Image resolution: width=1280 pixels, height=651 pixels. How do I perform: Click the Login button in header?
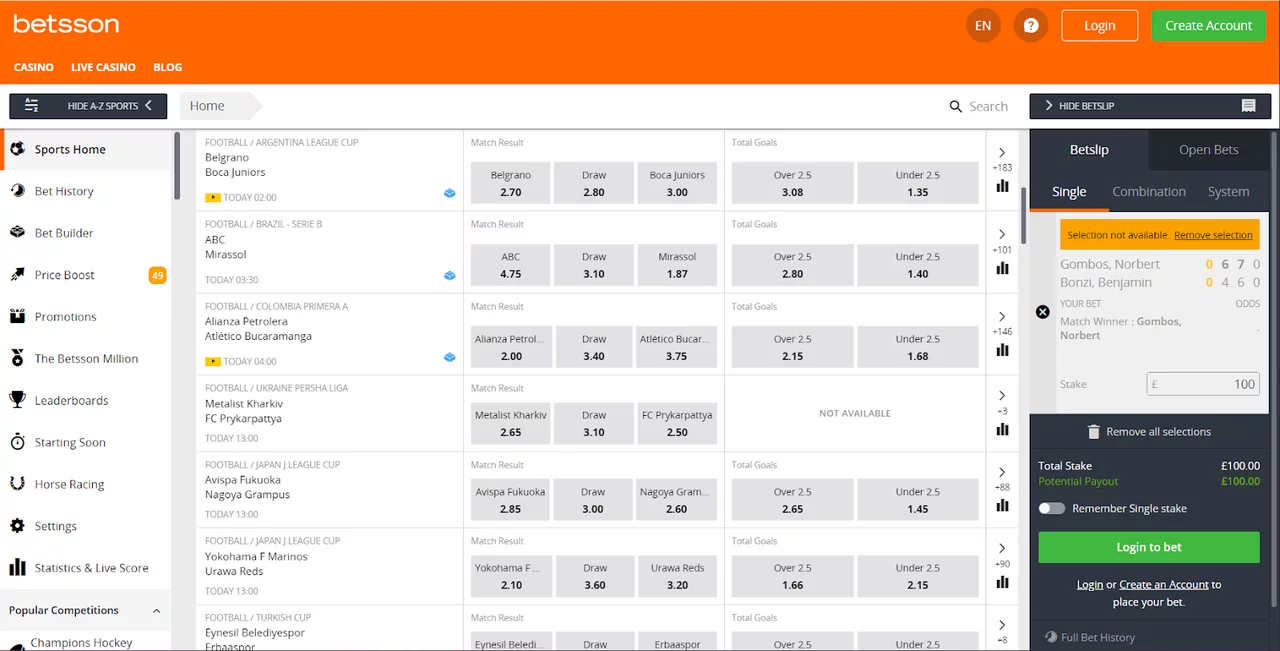(1100, 26)
